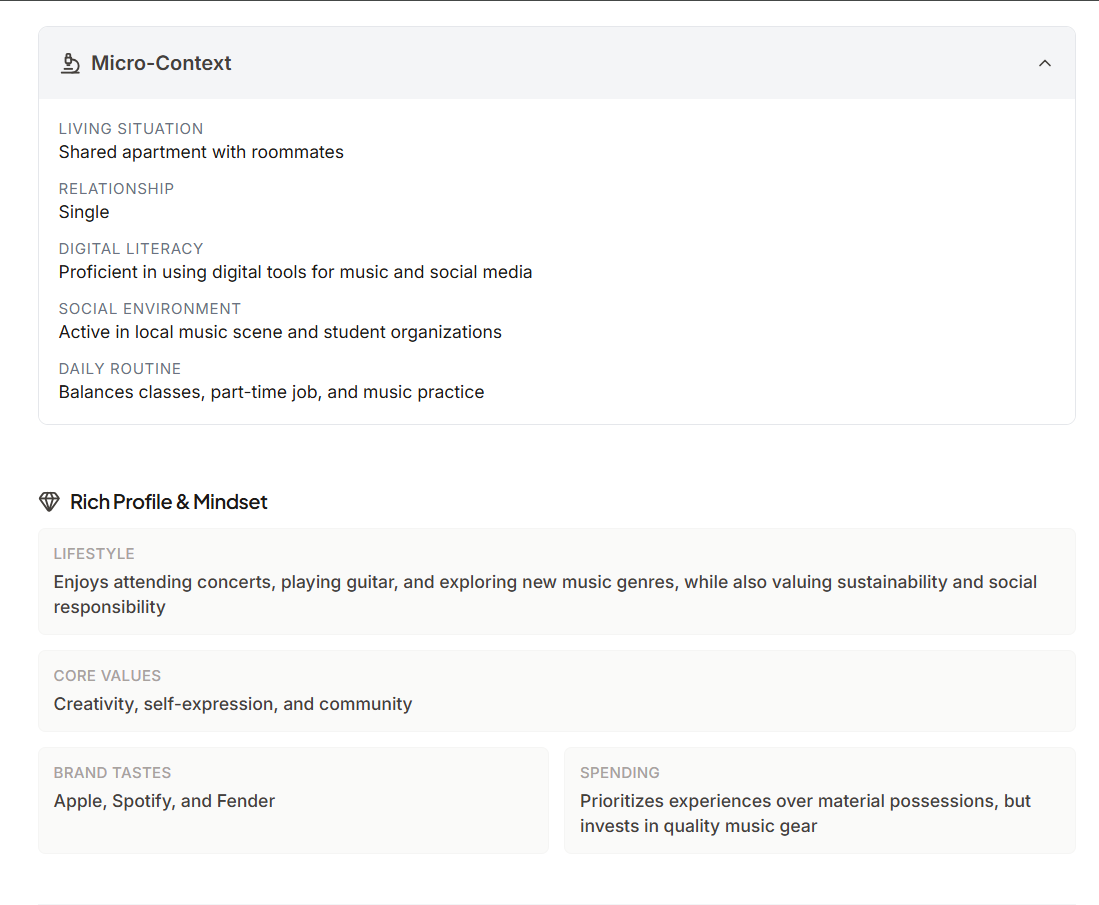The width and height of the screenshot is (1099, 905).
Task: Click the chevron at top right of Micro-Context
Action: point(1044,62)
